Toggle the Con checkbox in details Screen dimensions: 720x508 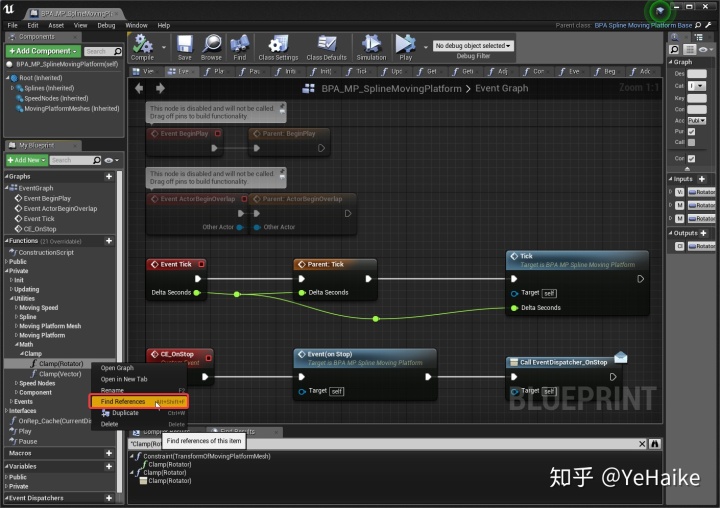tap(692, 158)
